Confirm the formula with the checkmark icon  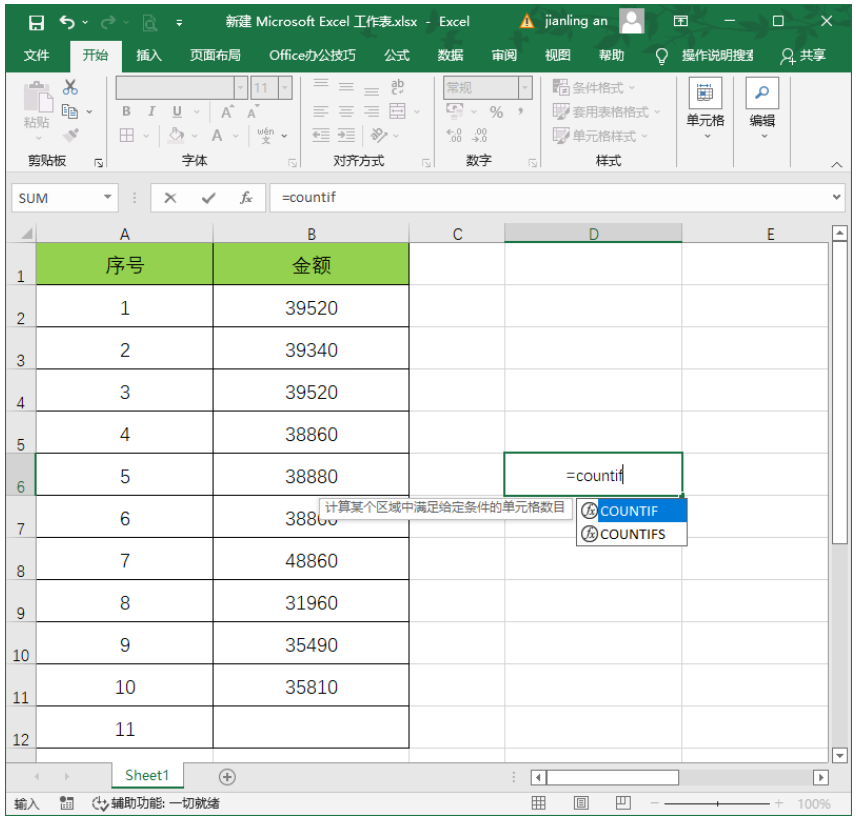(208, 198)
